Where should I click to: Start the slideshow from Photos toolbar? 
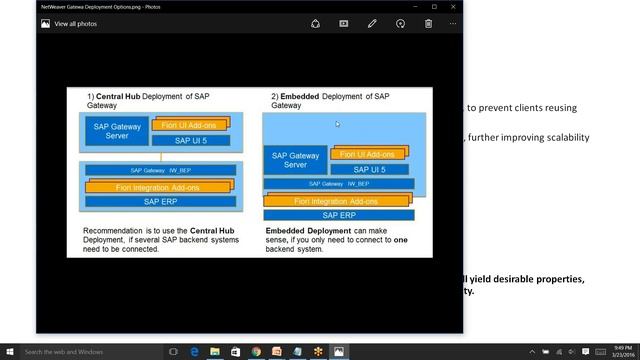[x=344, y=24]
